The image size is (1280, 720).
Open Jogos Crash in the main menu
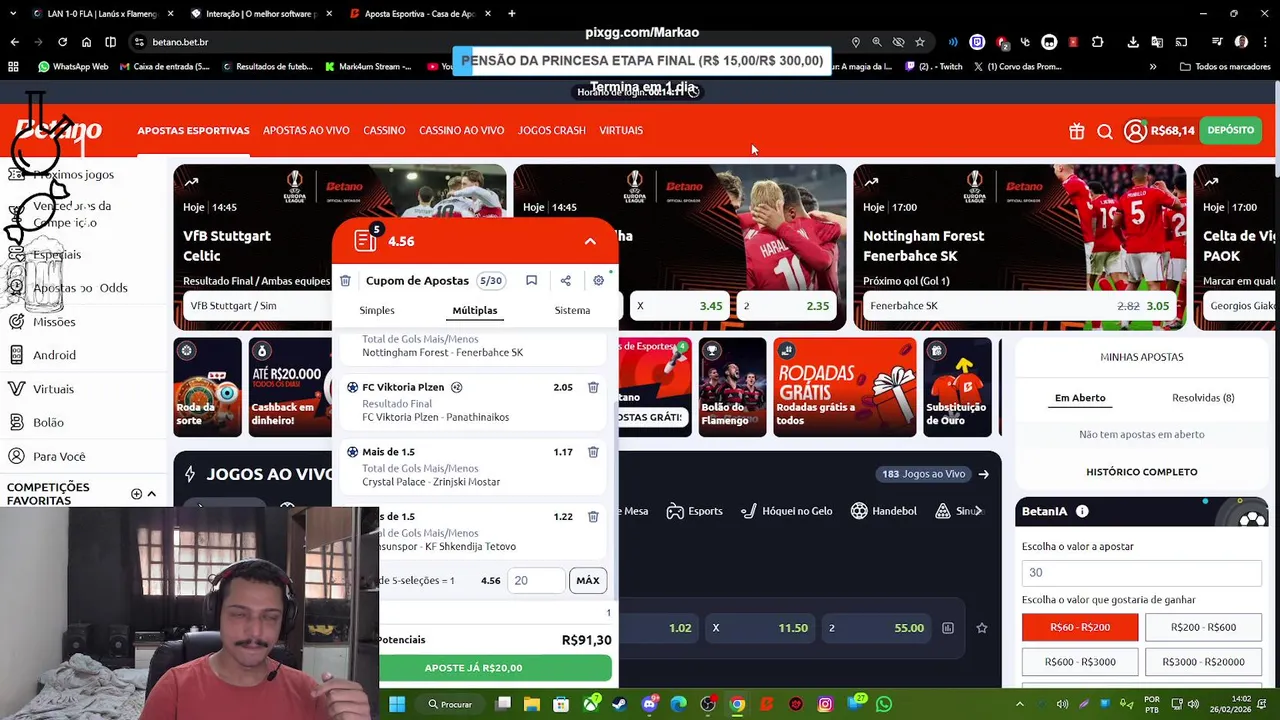pyautogui.click(x=551, y=131)
